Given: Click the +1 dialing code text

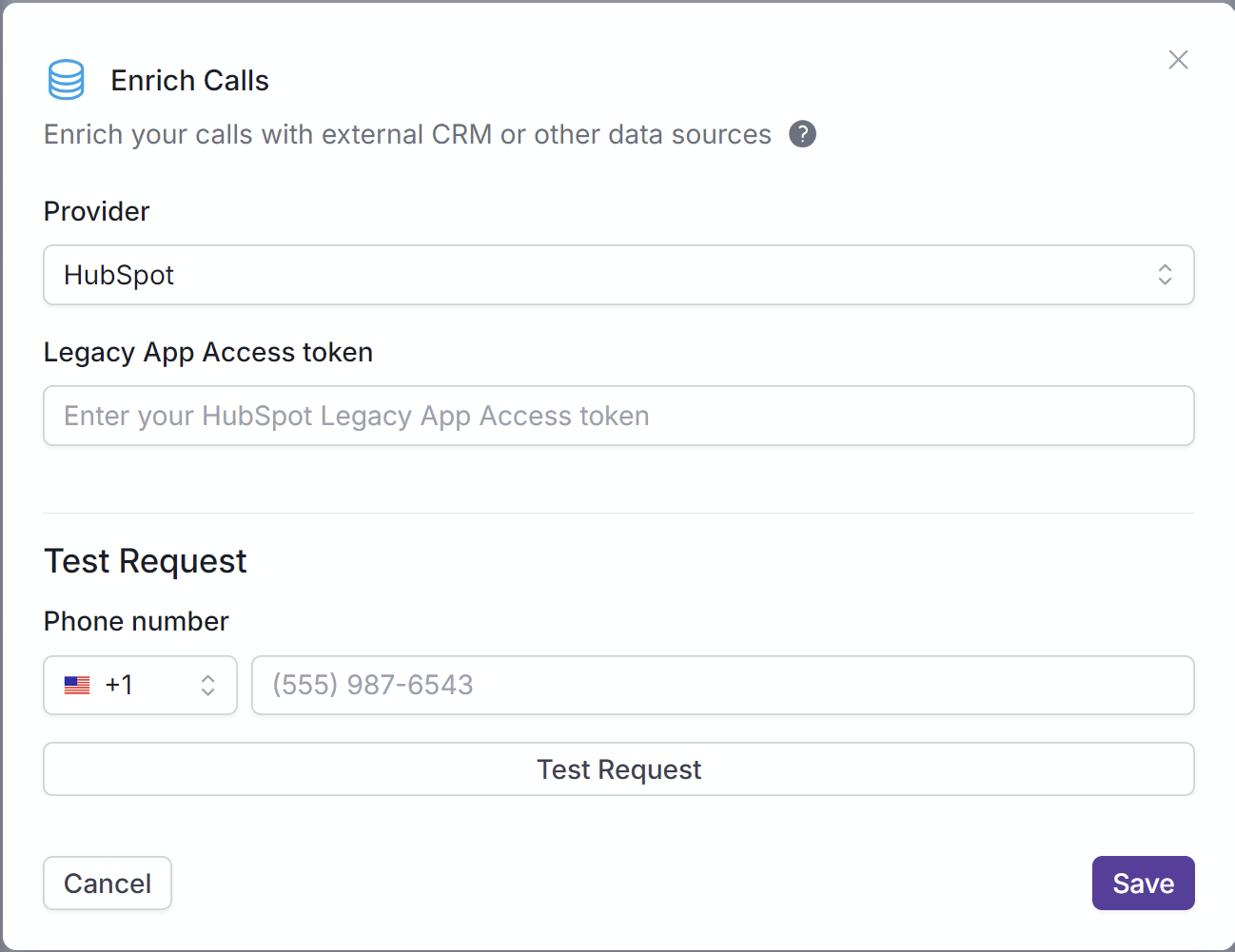Looking at the screenshot, I should coord(119,685).
